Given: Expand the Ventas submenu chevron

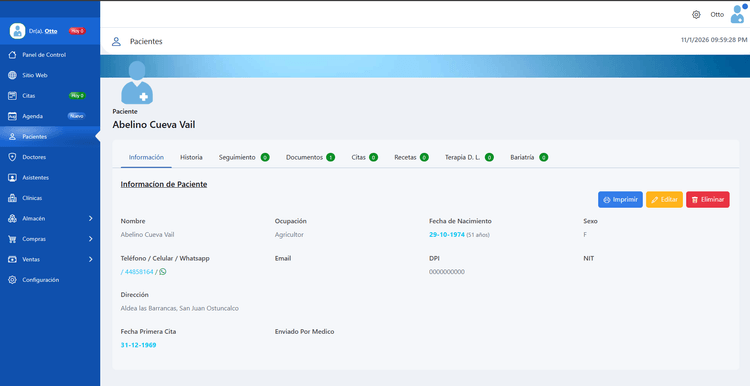Looking at the screenshot, I should [91, 259].
